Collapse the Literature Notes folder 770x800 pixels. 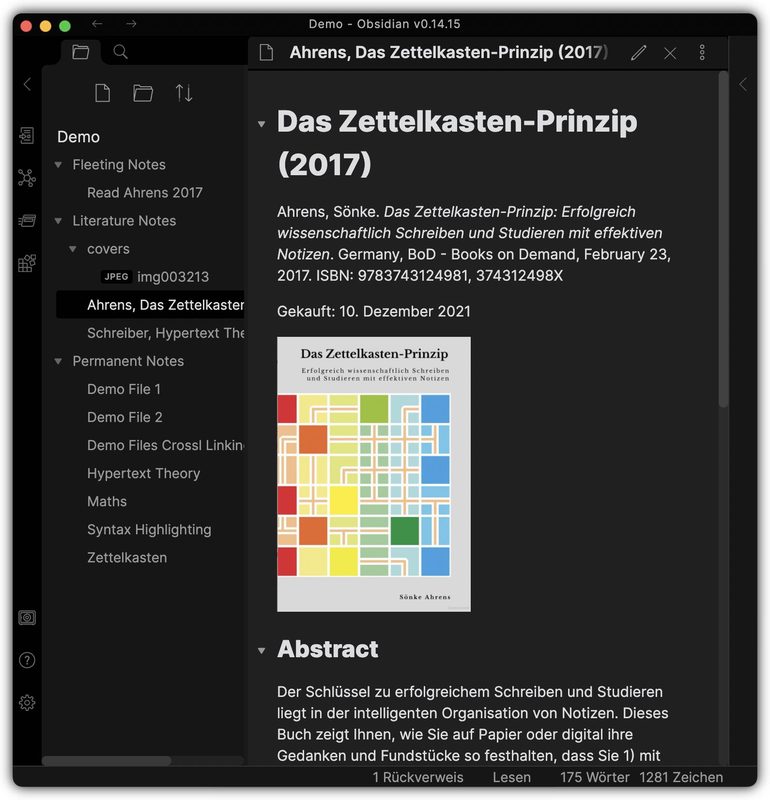58,221
